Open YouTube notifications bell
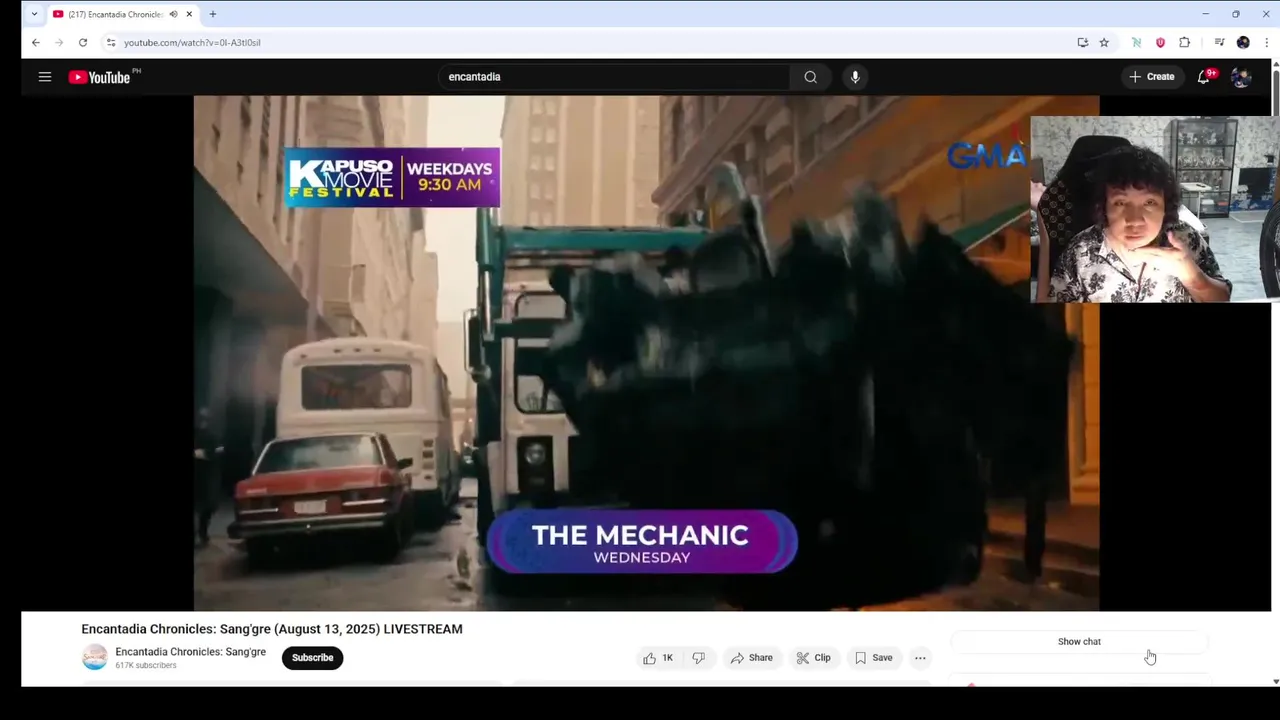Screen dimensions: 1280x720 pyautogui.click(x=1204, y=77)
